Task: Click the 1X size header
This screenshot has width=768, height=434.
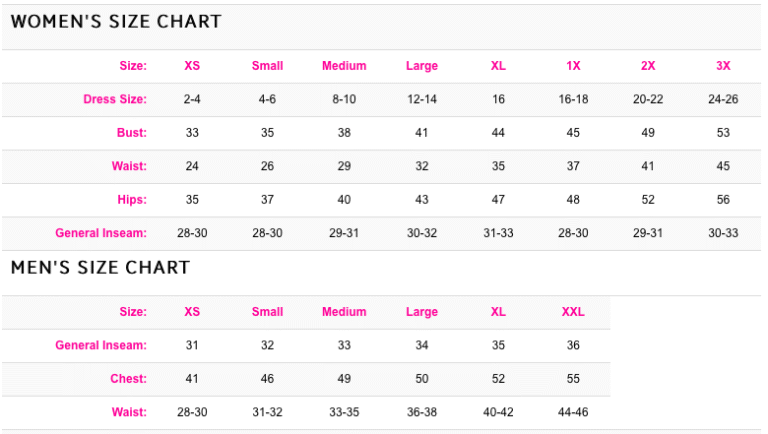Action: 573,66
